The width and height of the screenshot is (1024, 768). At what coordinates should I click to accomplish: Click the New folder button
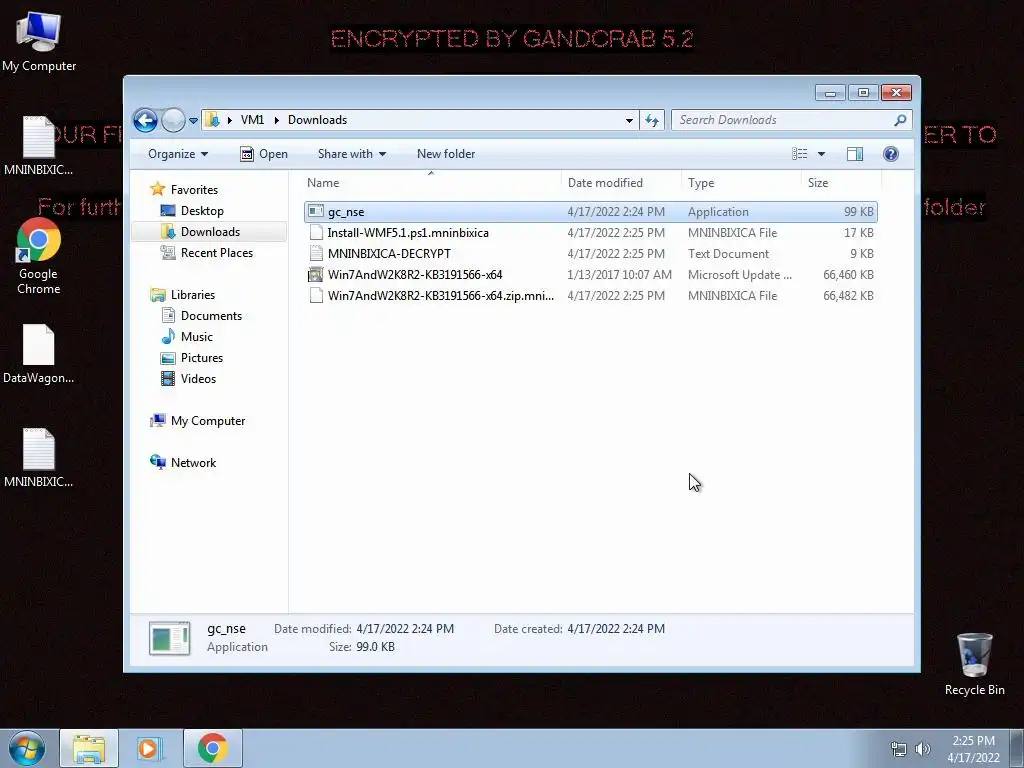pyautogui.click(x=446, y=154)
